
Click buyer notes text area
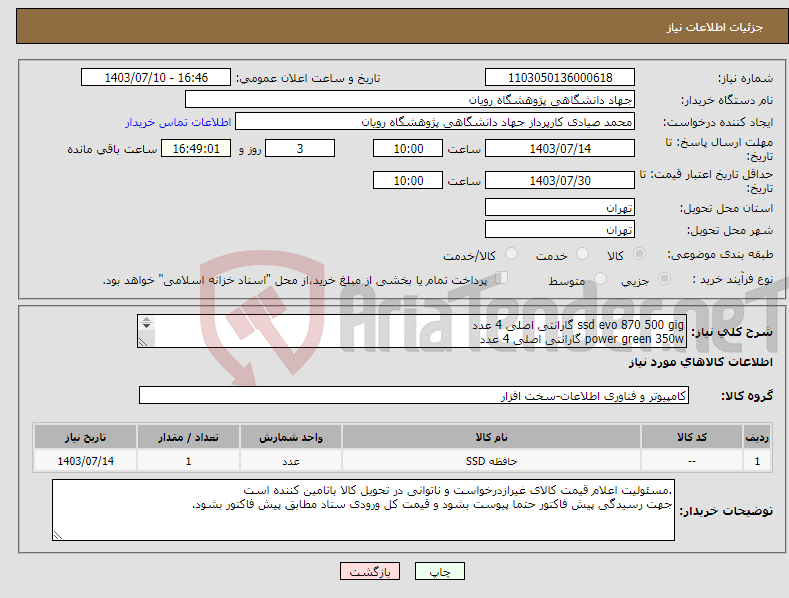363,510
